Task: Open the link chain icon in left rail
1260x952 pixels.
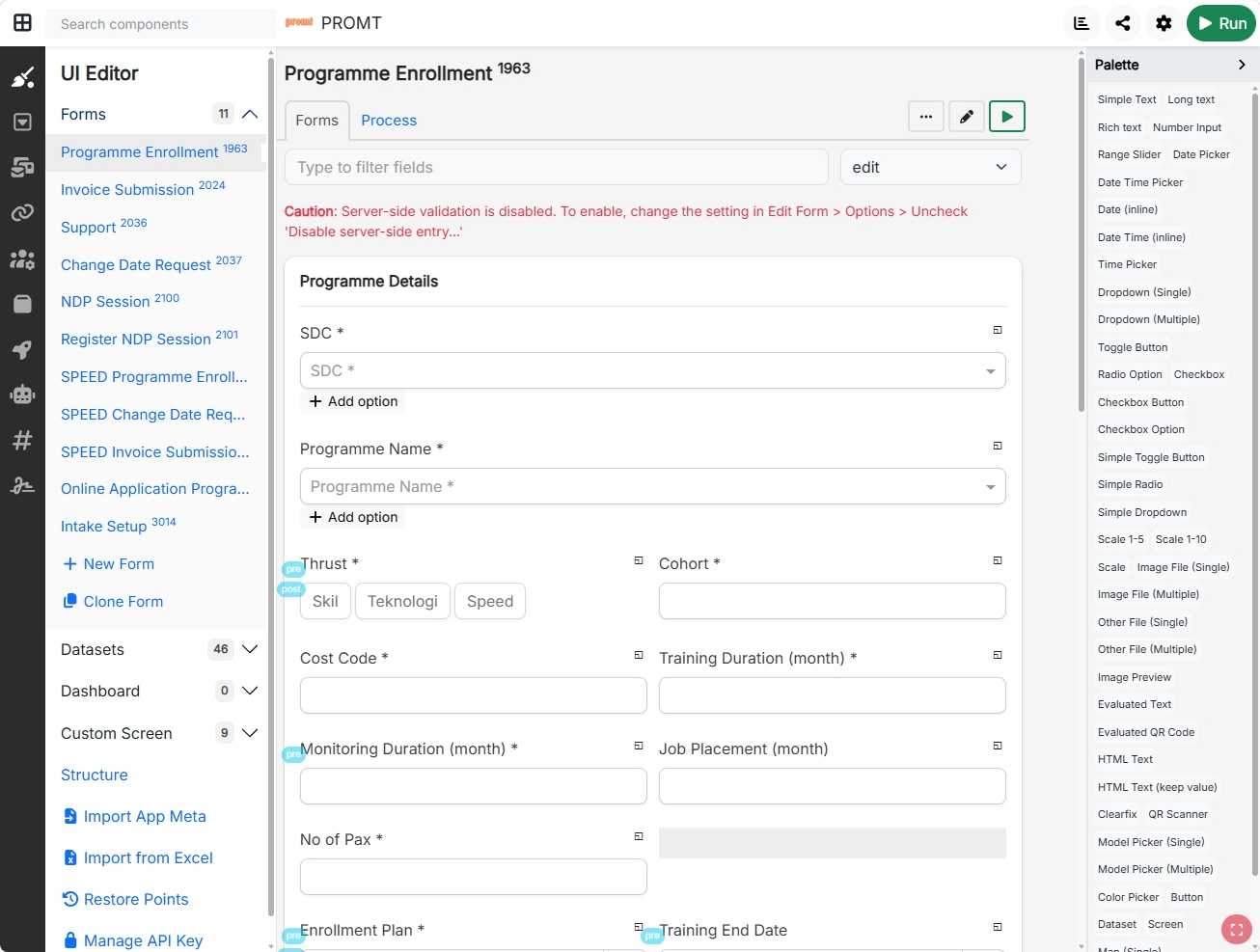Action: pos(22,213)
